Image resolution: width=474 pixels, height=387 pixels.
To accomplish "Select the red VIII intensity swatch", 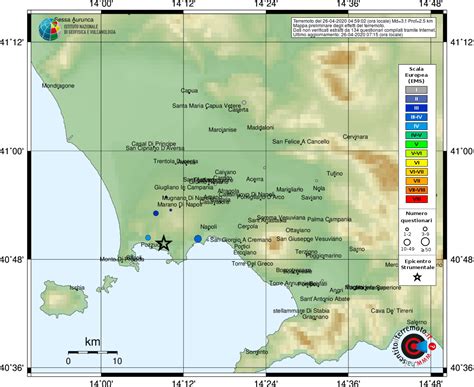I will coord(416,199).
